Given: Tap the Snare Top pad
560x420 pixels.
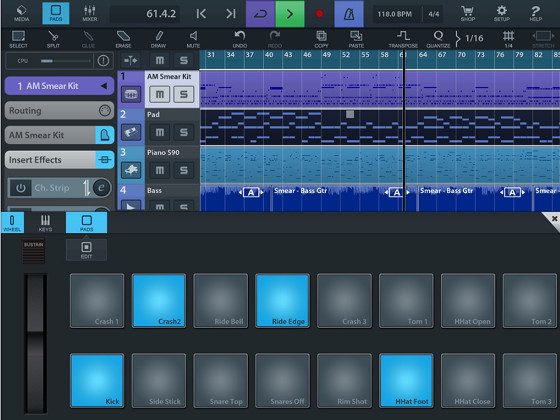Looking at the screenshot, I should (221, 380).
